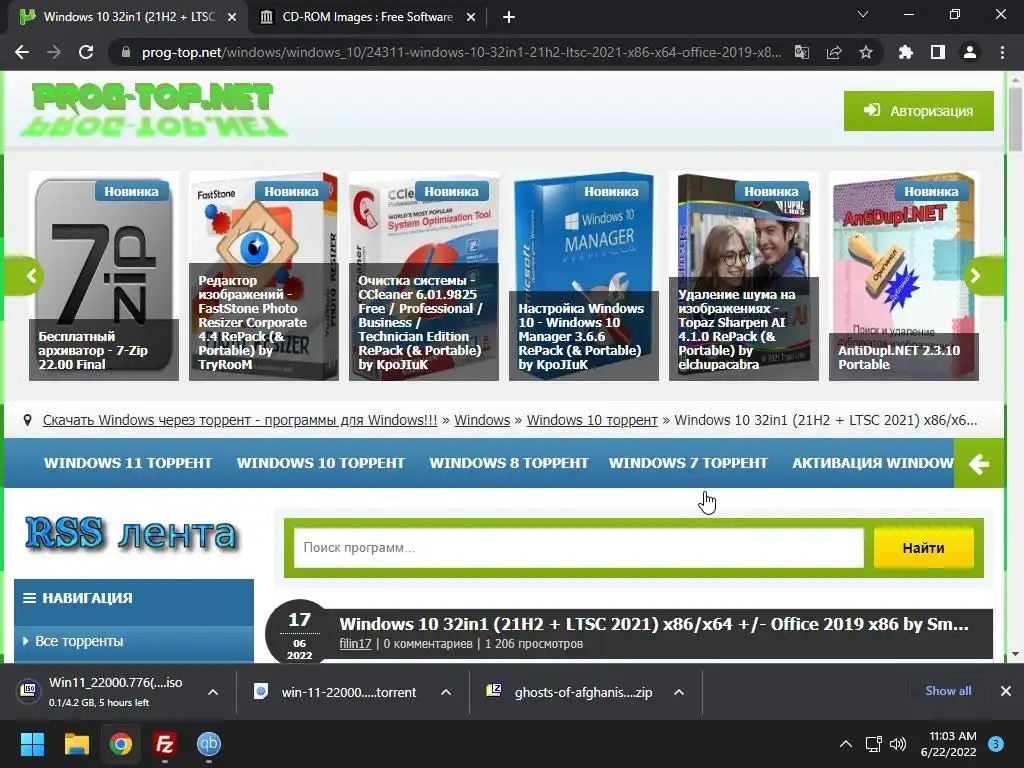Image resolution: width=1024 pixels, height=768 pixels.
Task: Open tab search dropdown arrow
Action: point(863,14)
